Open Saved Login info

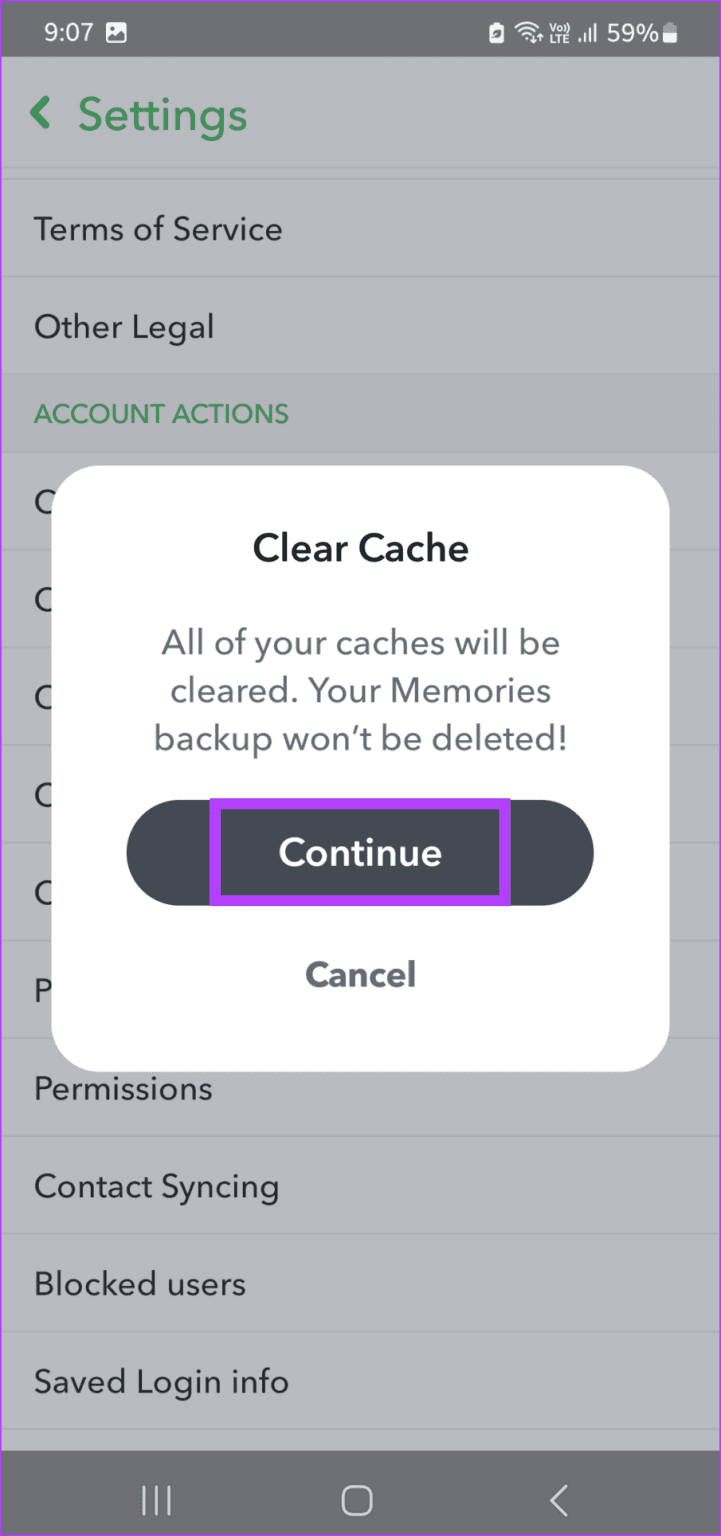pos(161,1381)
